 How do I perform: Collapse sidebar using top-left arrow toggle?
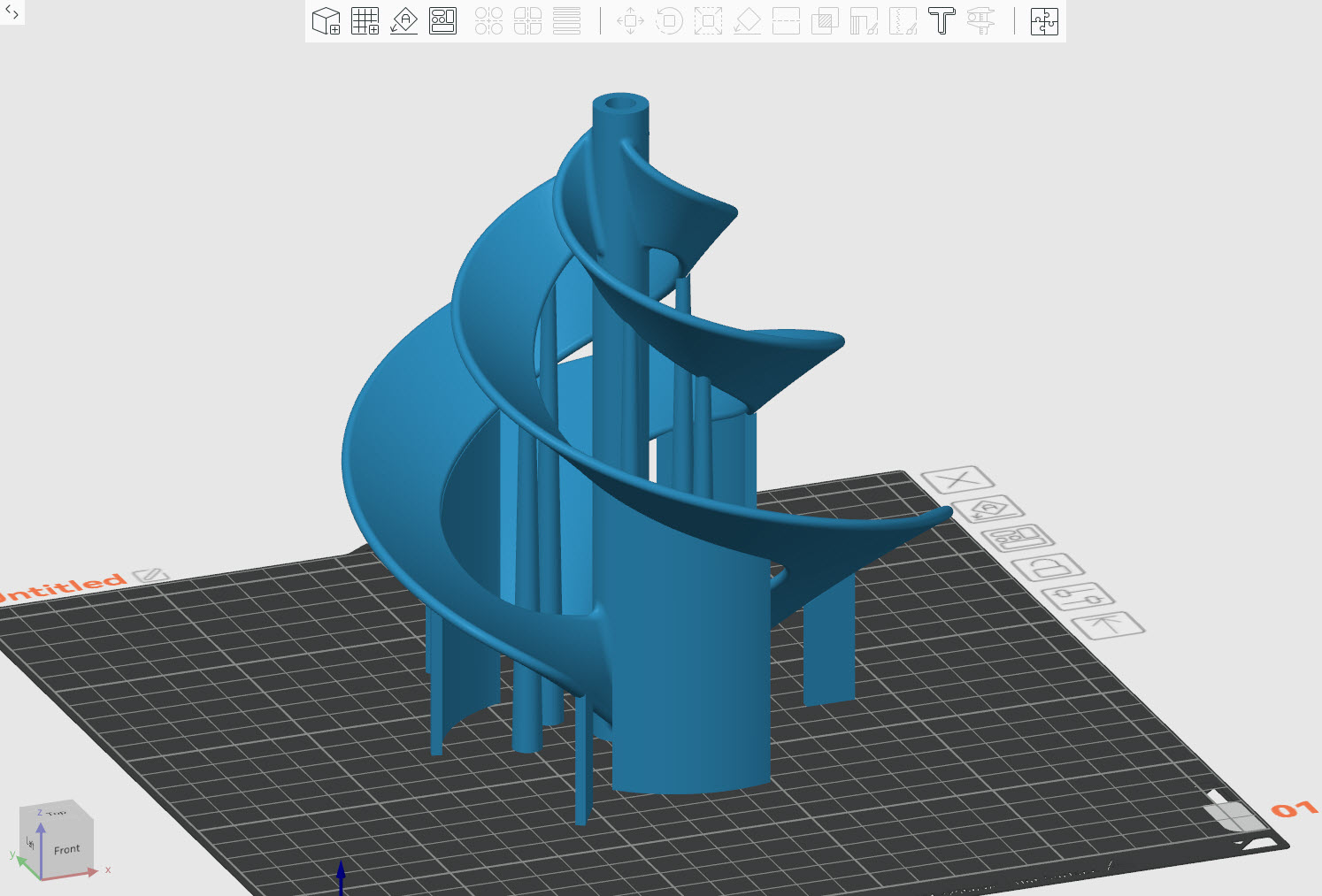point(12,12)
